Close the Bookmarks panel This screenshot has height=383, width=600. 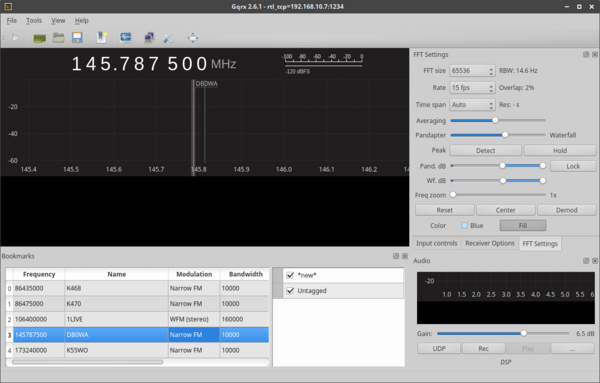(405, 256)
